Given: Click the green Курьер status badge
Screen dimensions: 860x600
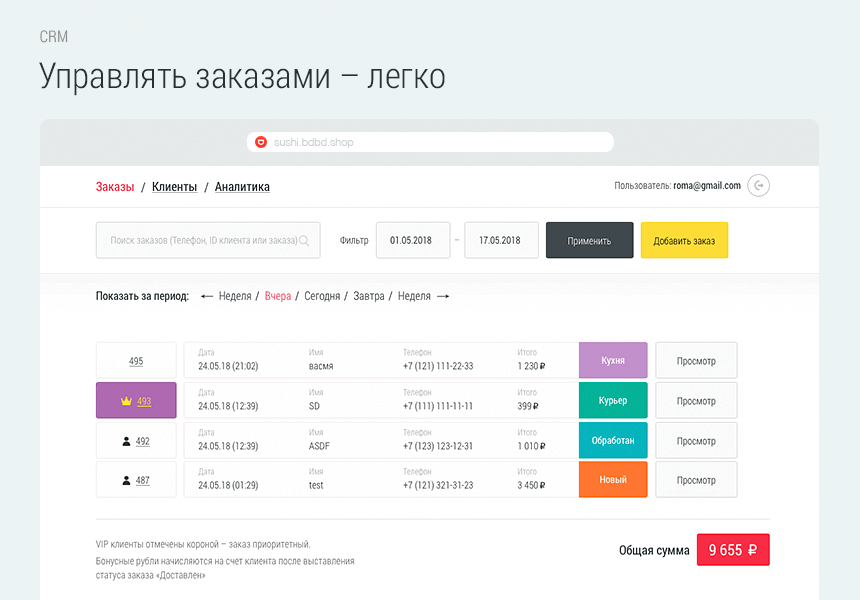Looking at the screenshot, I should [612, 400].
